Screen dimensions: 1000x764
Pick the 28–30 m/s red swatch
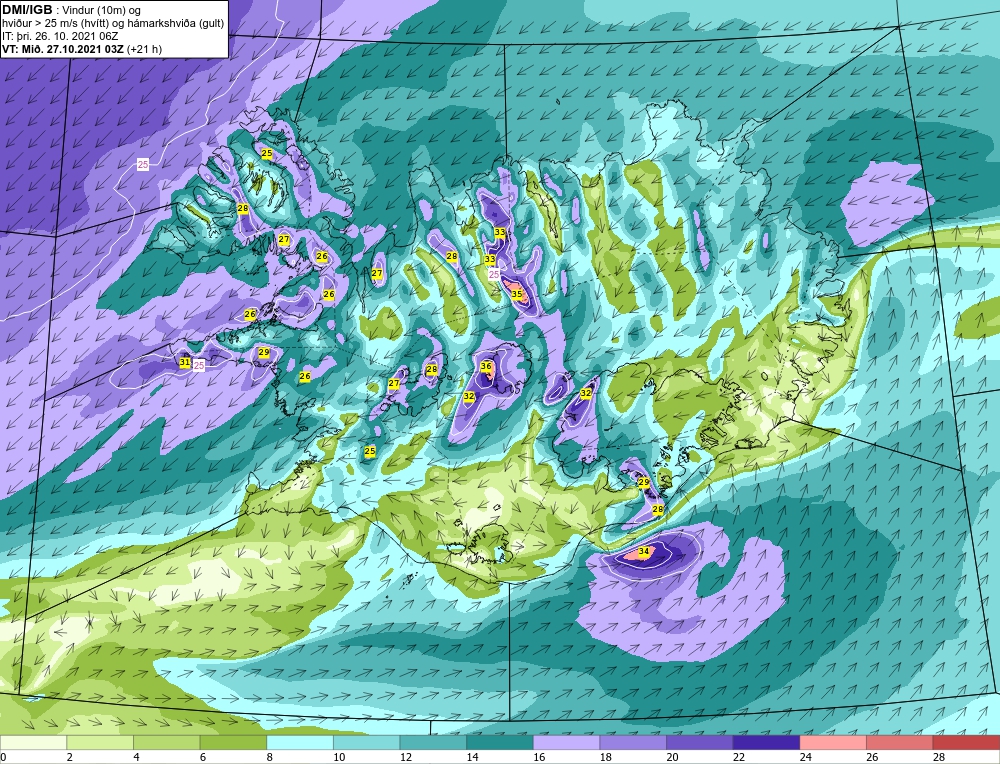click(x=966, y=742)
